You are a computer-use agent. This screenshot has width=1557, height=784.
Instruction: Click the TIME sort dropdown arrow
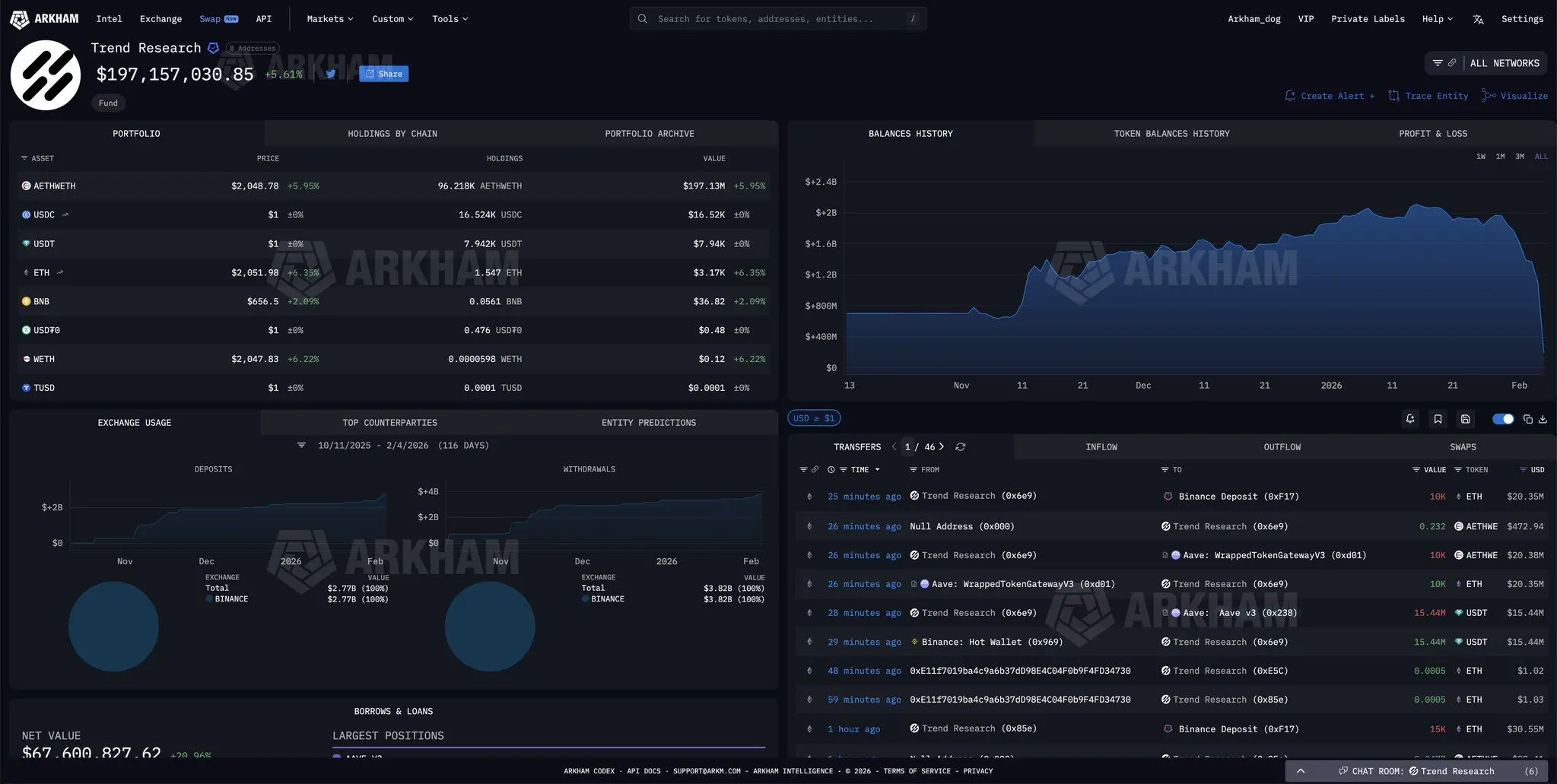(x=877, y=470)
